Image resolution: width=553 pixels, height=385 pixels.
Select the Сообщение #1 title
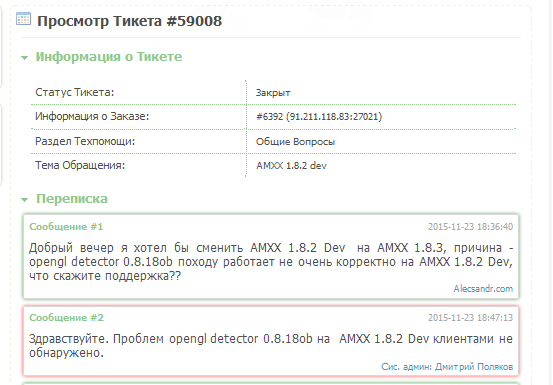tap(66, 226)
